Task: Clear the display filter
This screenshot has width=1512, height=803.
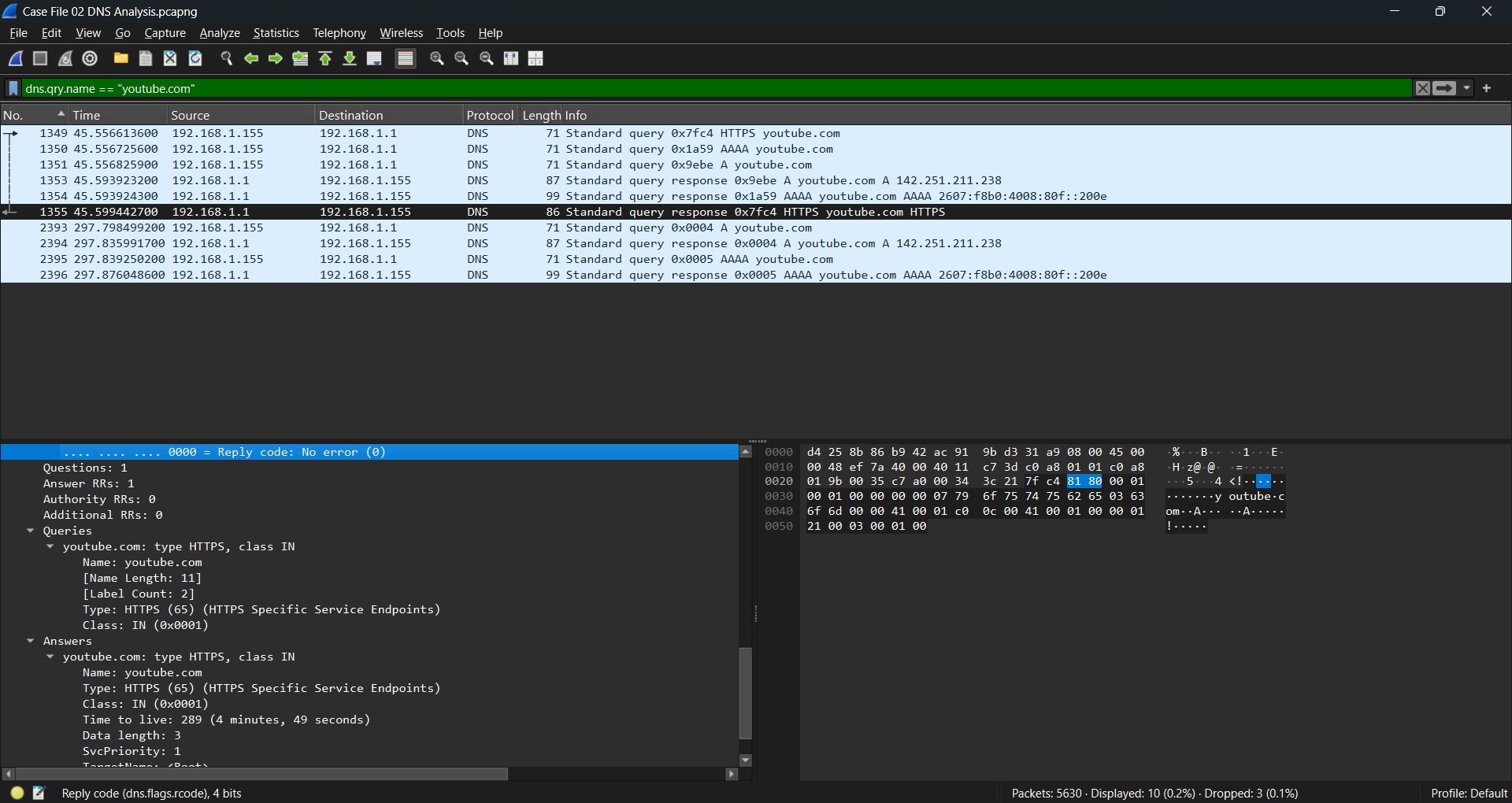Action: coord(1422,88)
